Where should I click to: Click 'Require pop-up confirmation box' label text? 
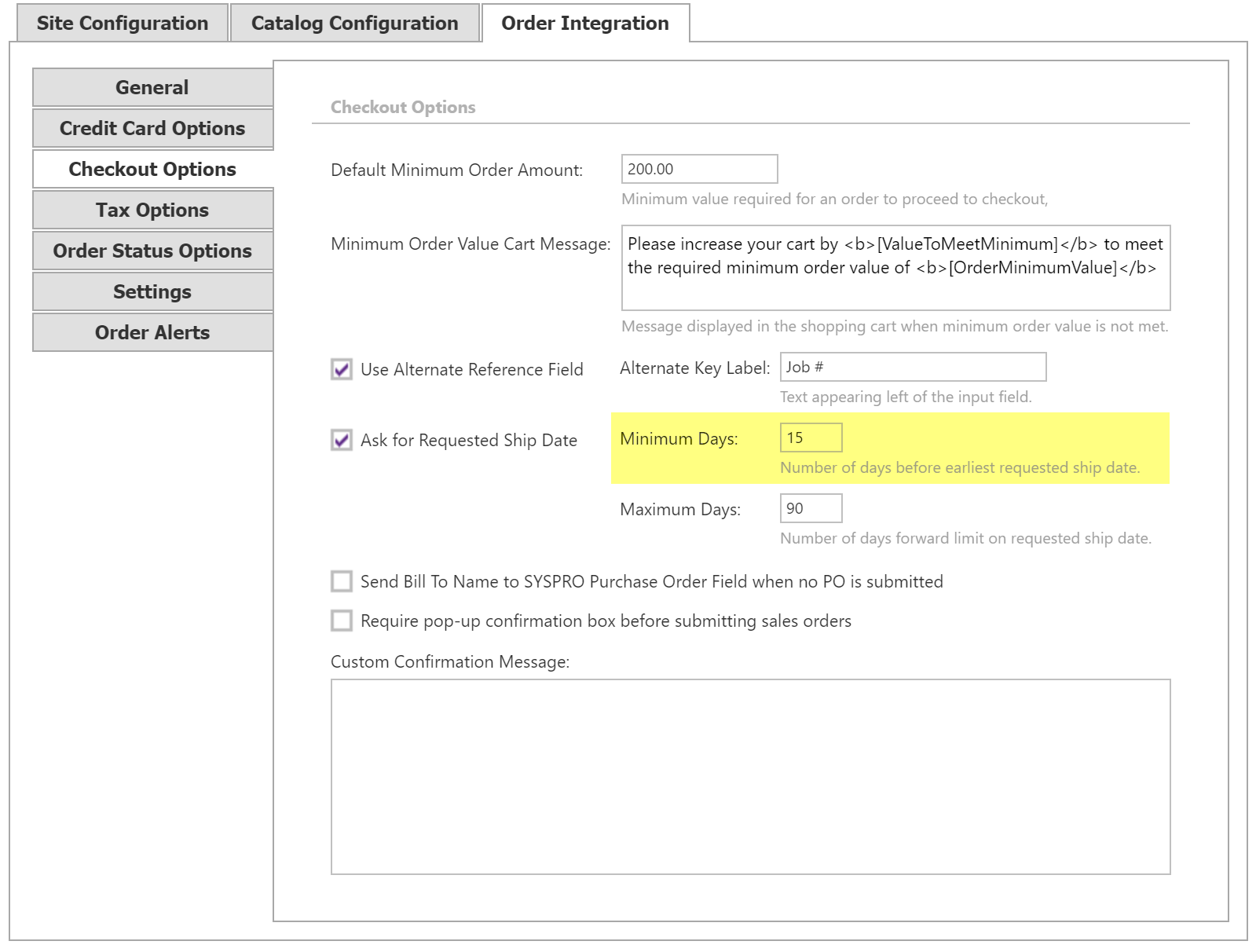606,621
